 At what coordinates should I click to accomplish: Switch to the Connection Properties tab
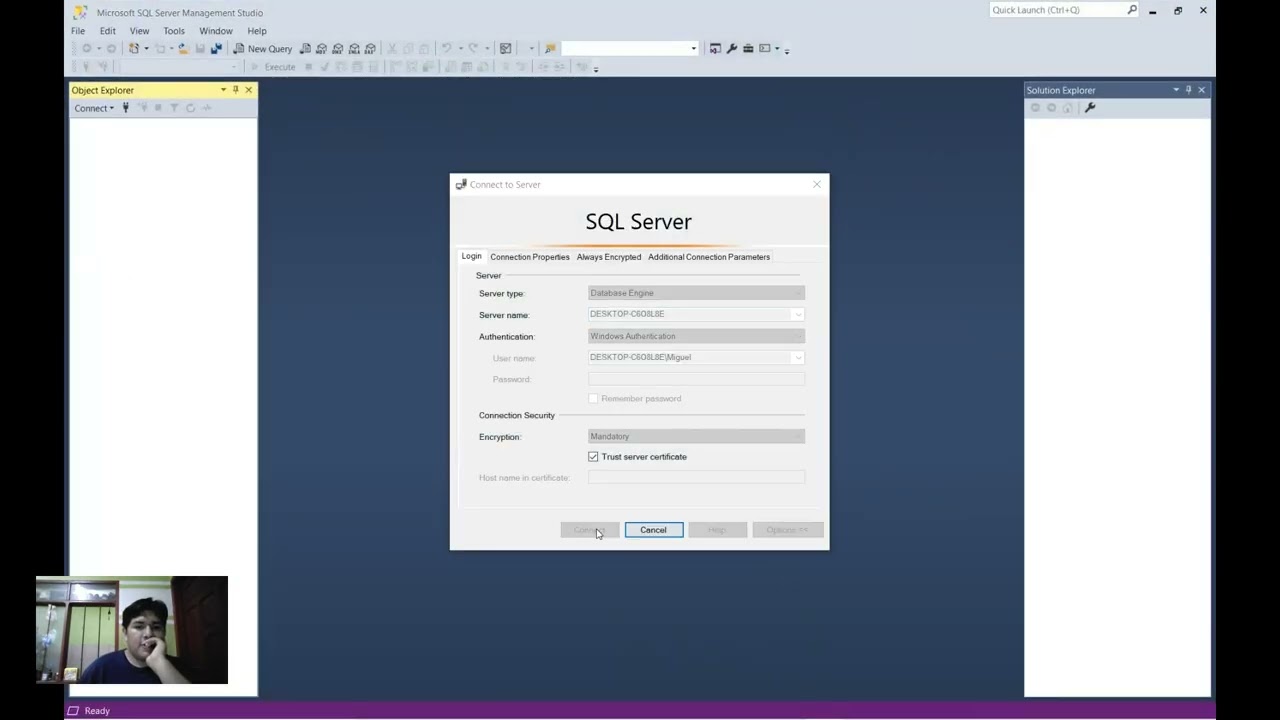click(x=530, y=257)
